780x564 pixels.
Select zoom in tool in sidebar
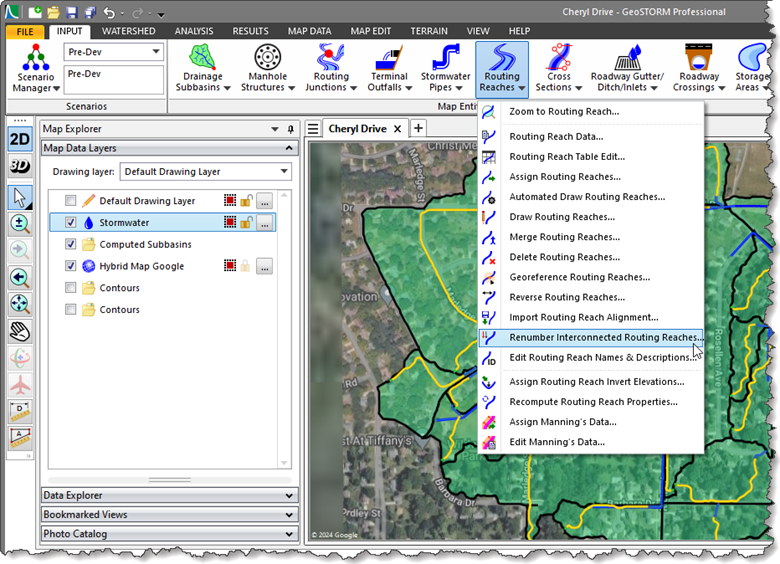click(20, 224)
